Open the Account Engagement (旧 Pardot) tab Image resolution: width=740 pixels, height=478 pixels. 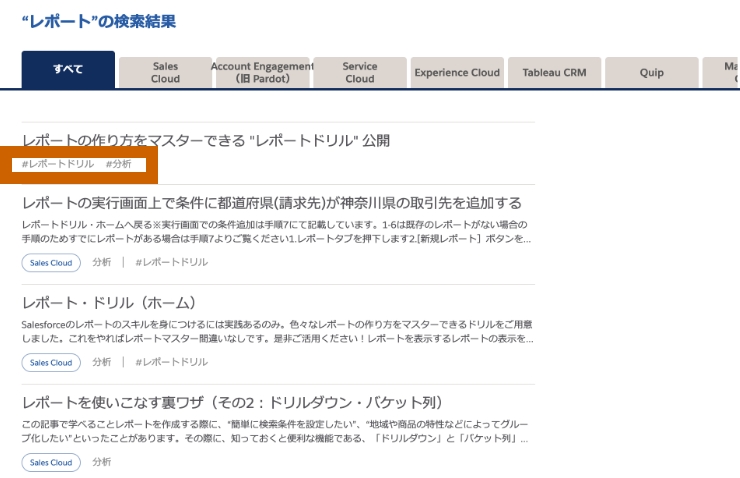pyautogui.click(x=262, y=72)
